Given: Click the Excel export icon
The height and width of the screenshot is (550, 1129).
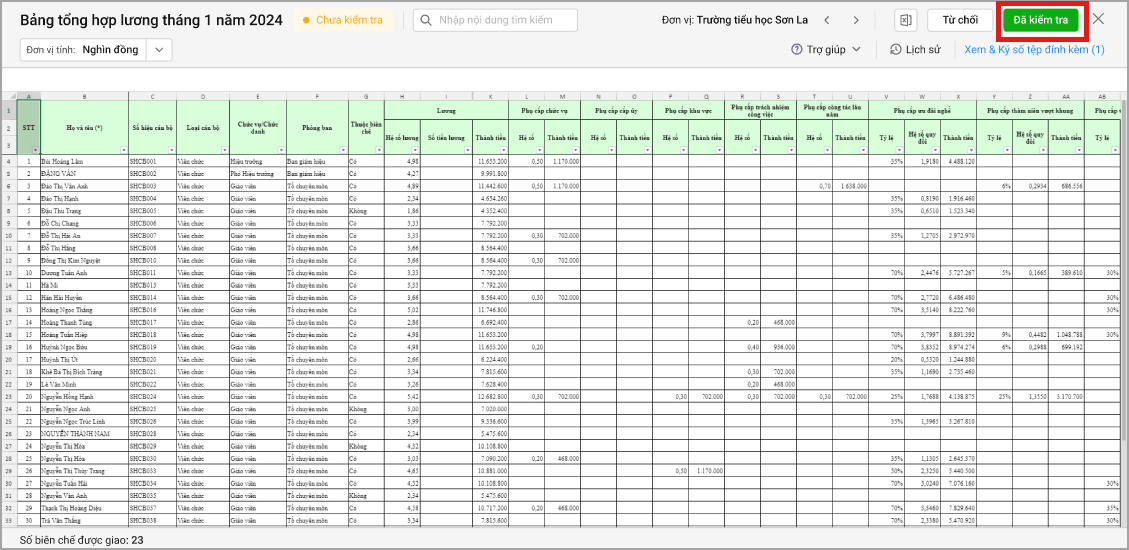Looking at the screenshot, I should tap(904, 20).
